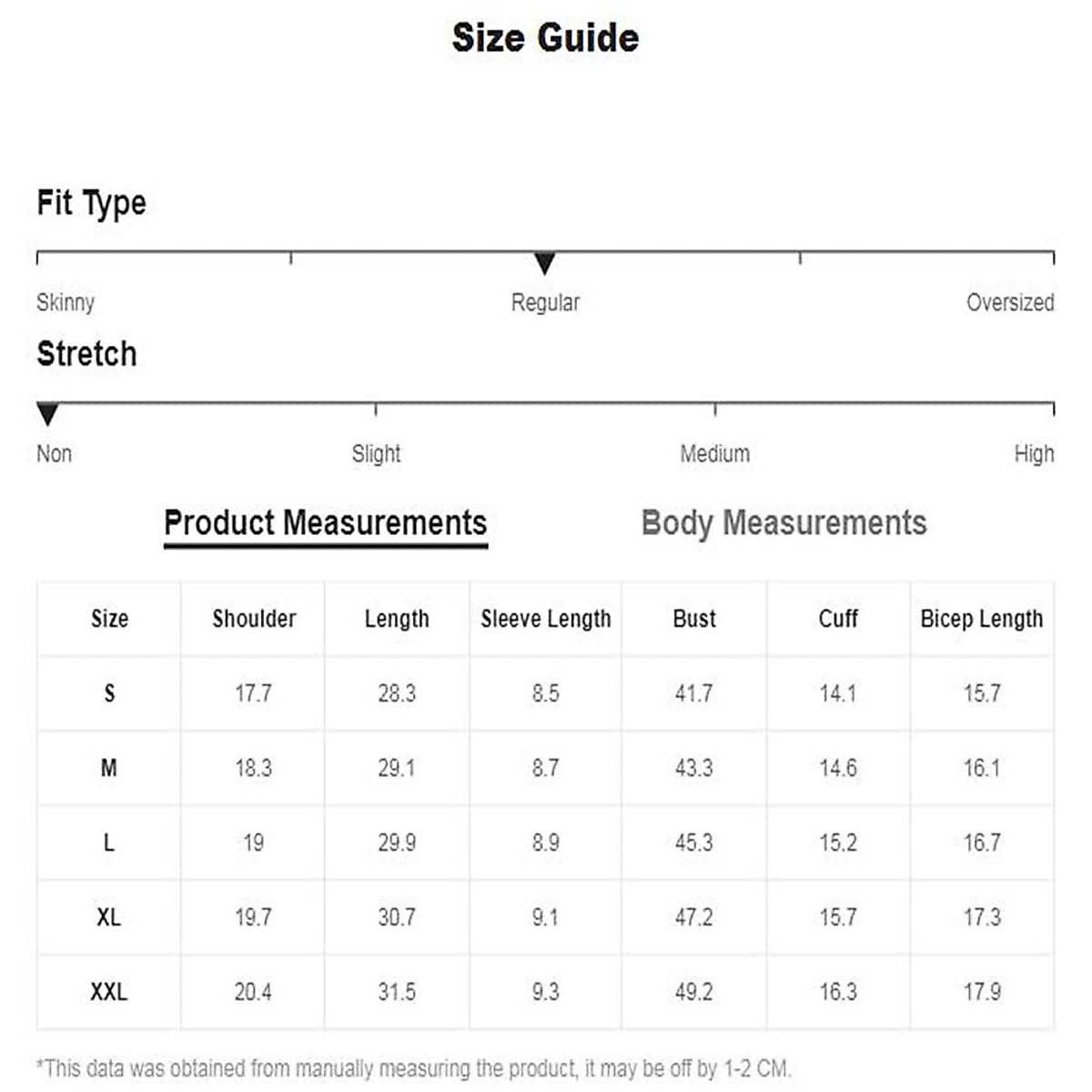This screenshot has width=1092, height=1092.
Task: Select the Skinny fit label
Action: (x=66, y=302)
